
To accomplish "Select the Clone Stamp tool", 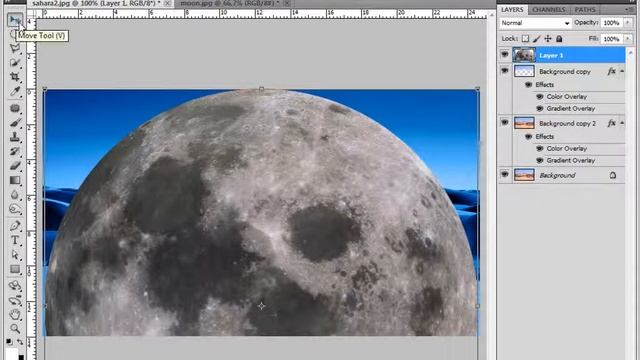I will tap(15, 137).
